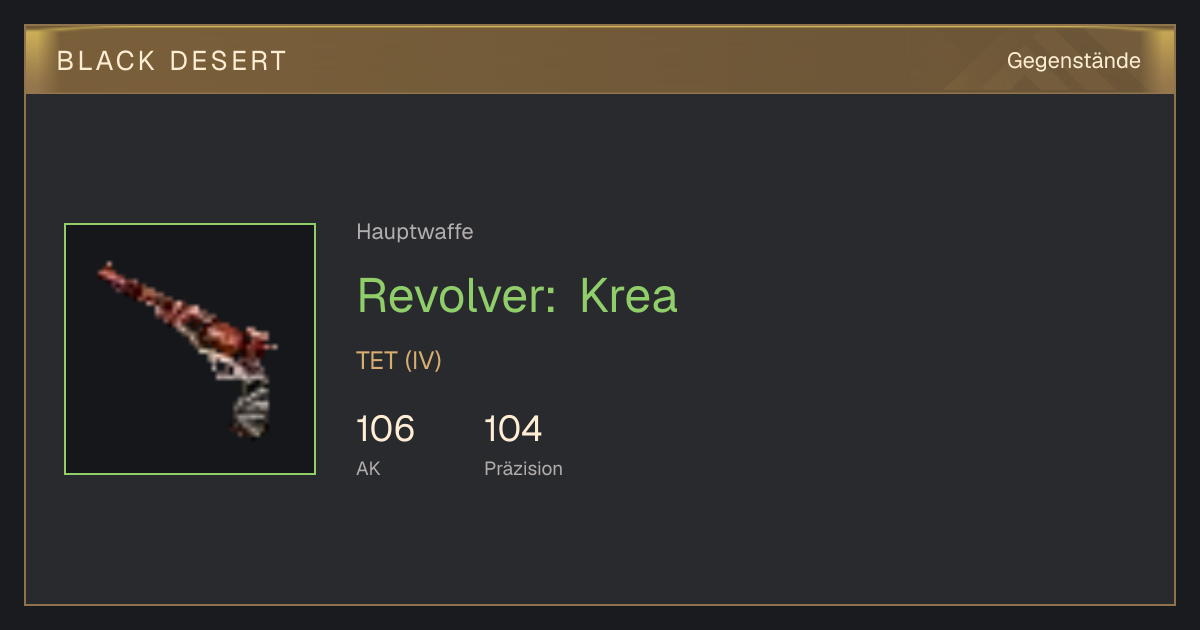The height and width of the screenshot is (630, 1200).
Task: Click the word Revolver: in title
Action: (457, 295)
